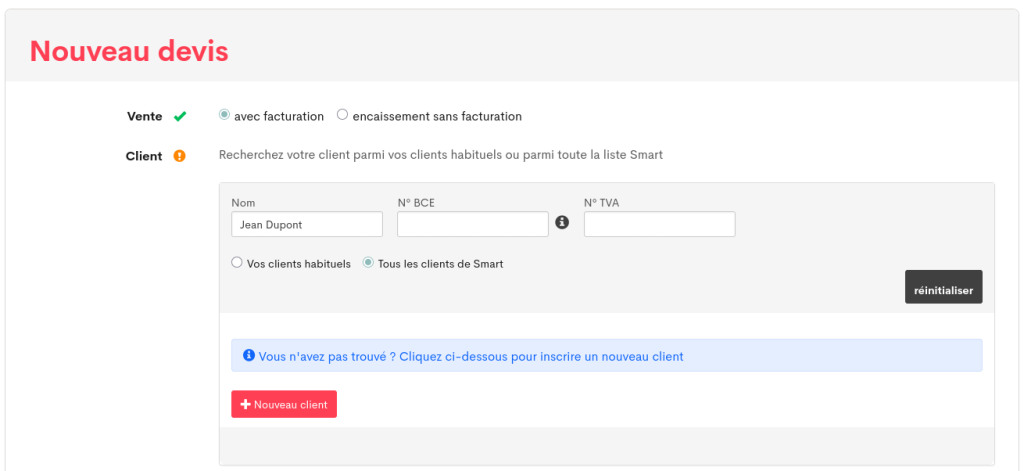Click into the N° BCE input field

pyautogui.click(x=472, y=224)
